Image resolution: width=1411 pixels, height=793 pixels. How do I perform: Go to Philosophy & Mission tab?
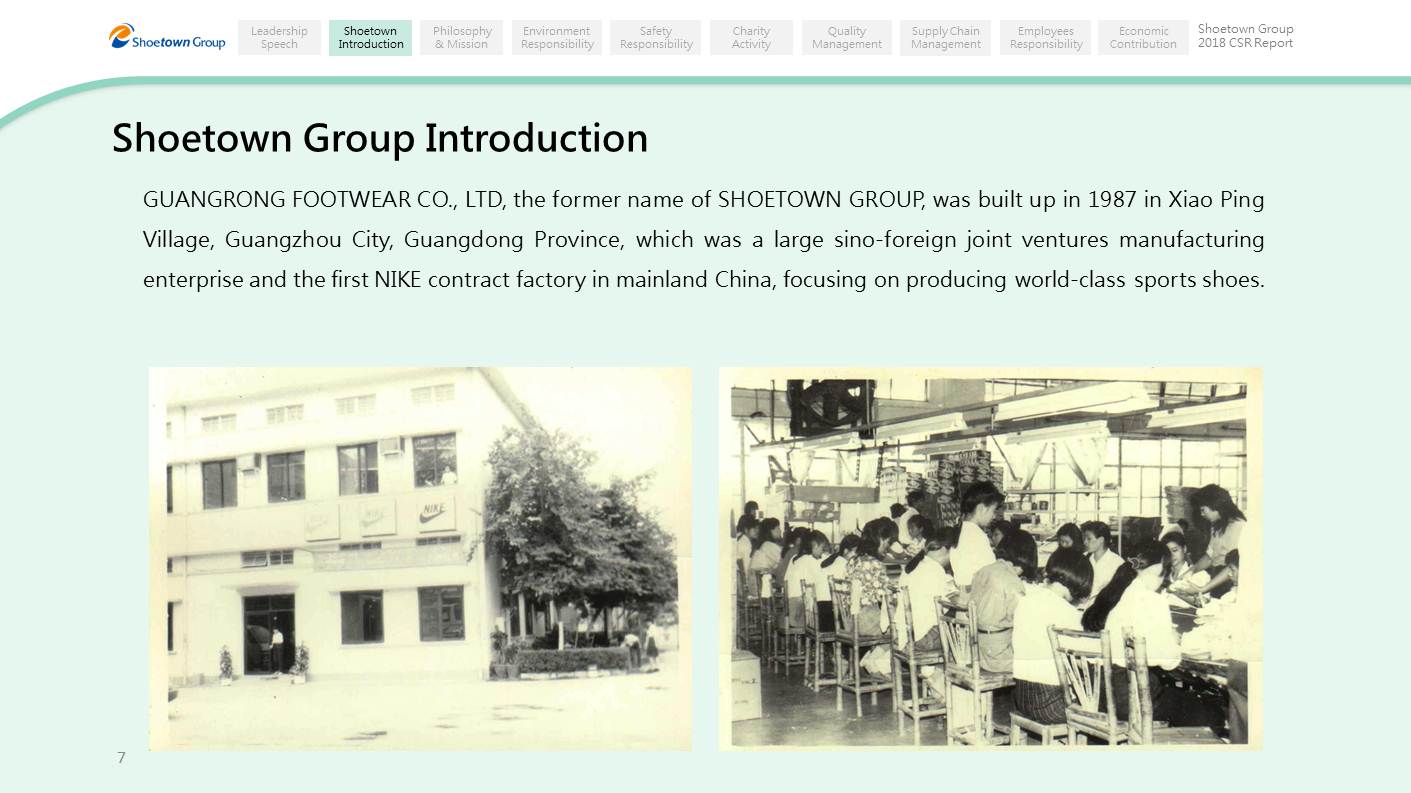462,38
